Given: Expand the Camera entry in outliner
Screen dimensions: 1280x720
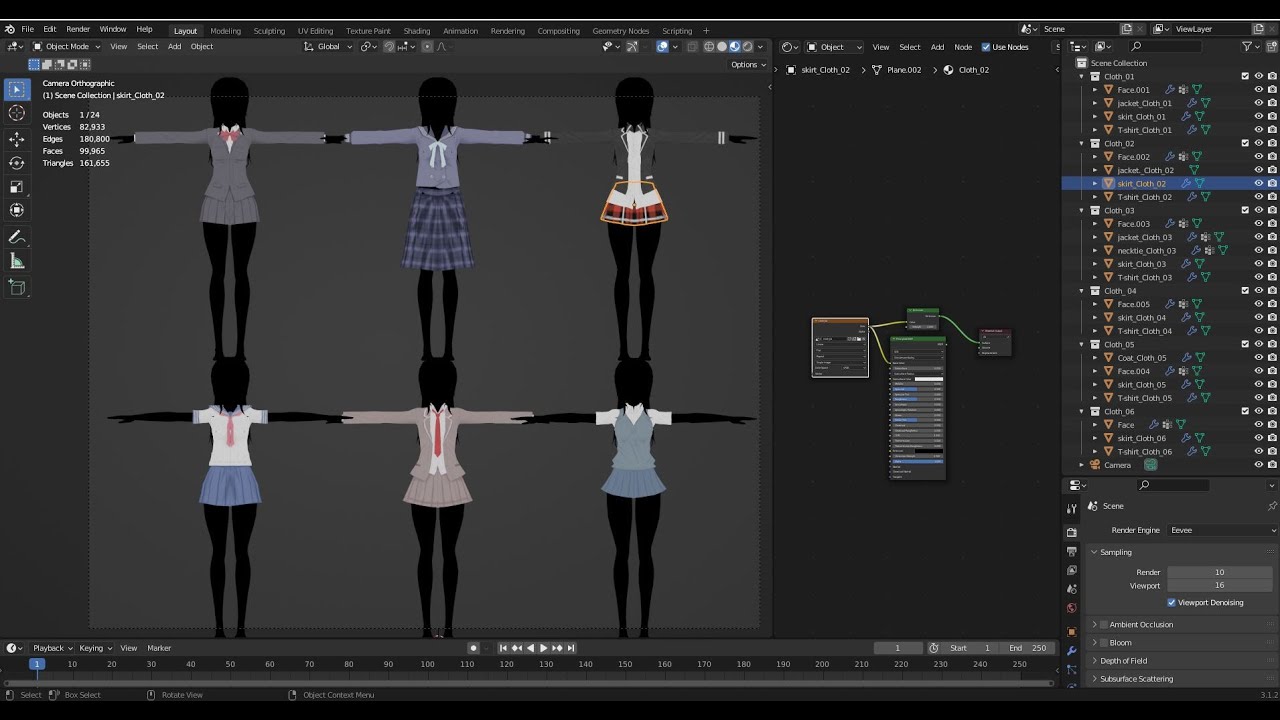Looking at the screenshot, I should pyautogui.click(x=1082, y=465).
